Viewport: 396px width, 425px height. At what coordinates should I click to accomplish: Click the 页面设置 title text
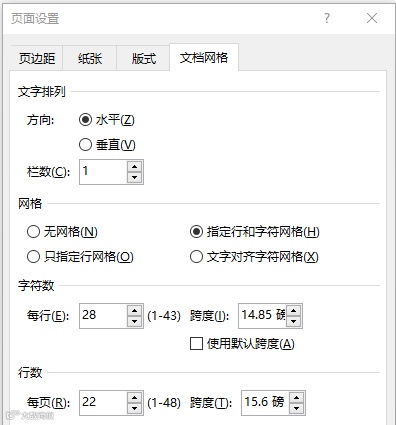pos(35,19)
